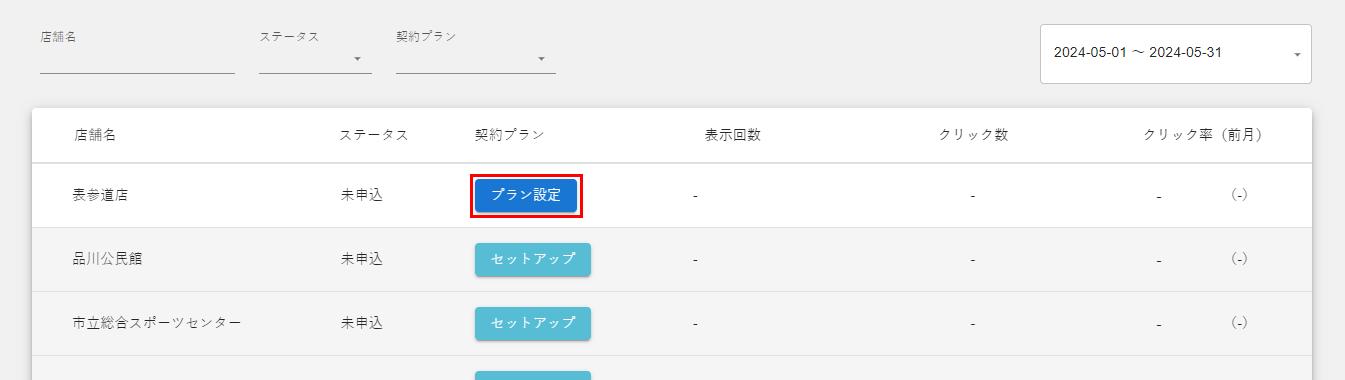Click the 表示回数 column header

pos(733,135)
